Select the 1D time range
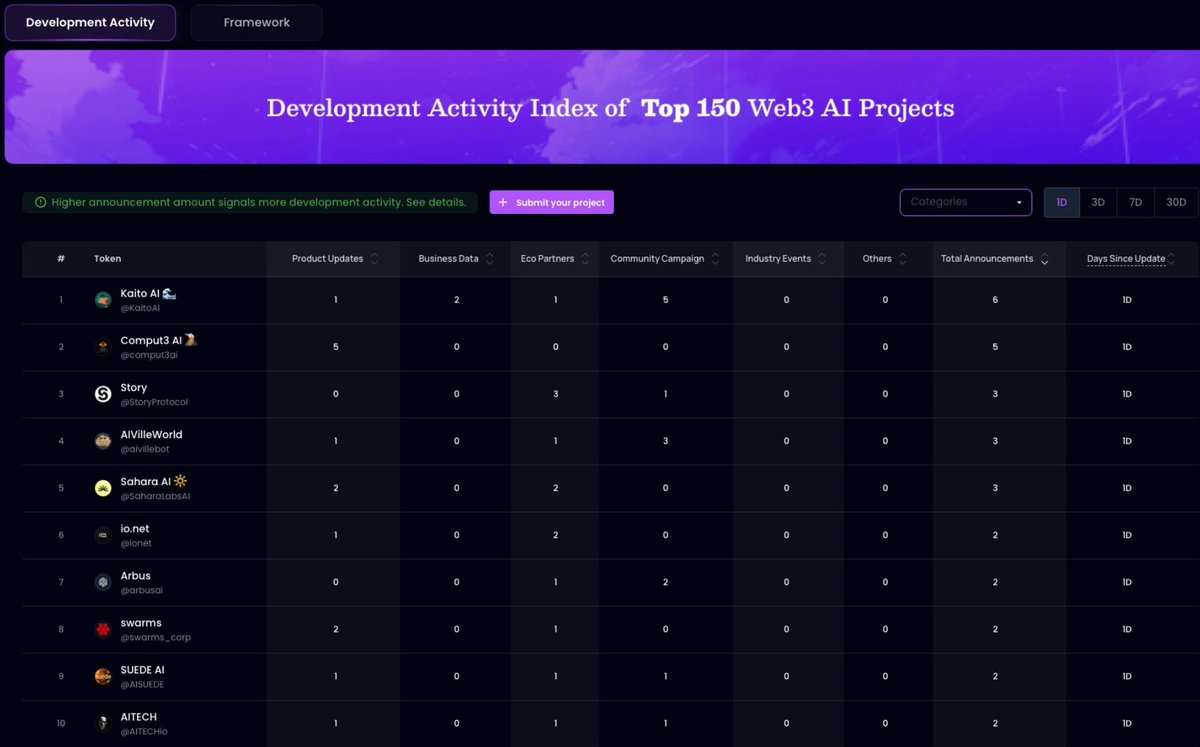The height and width of the screenshot is (747, 1200). coord(1062,202)
